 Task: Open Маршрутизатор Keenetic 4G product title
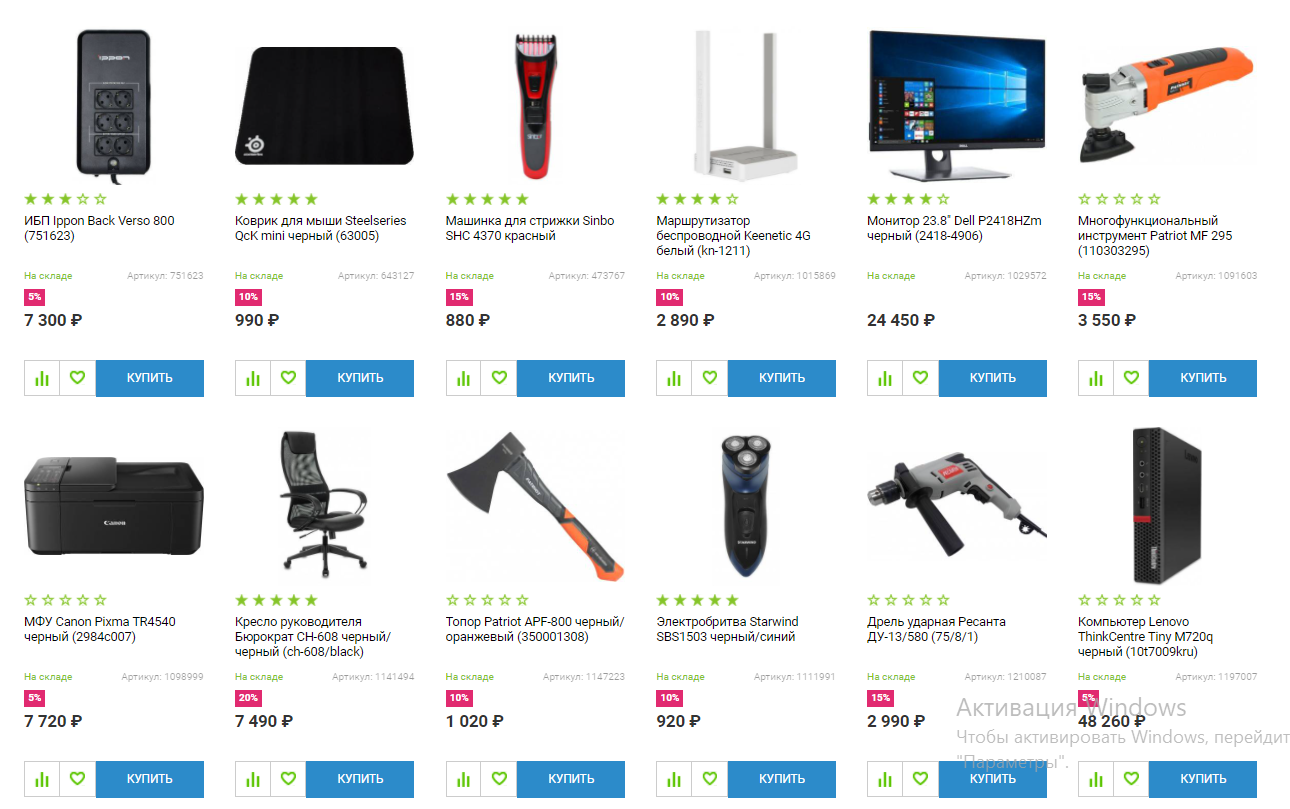click(733, 236)
